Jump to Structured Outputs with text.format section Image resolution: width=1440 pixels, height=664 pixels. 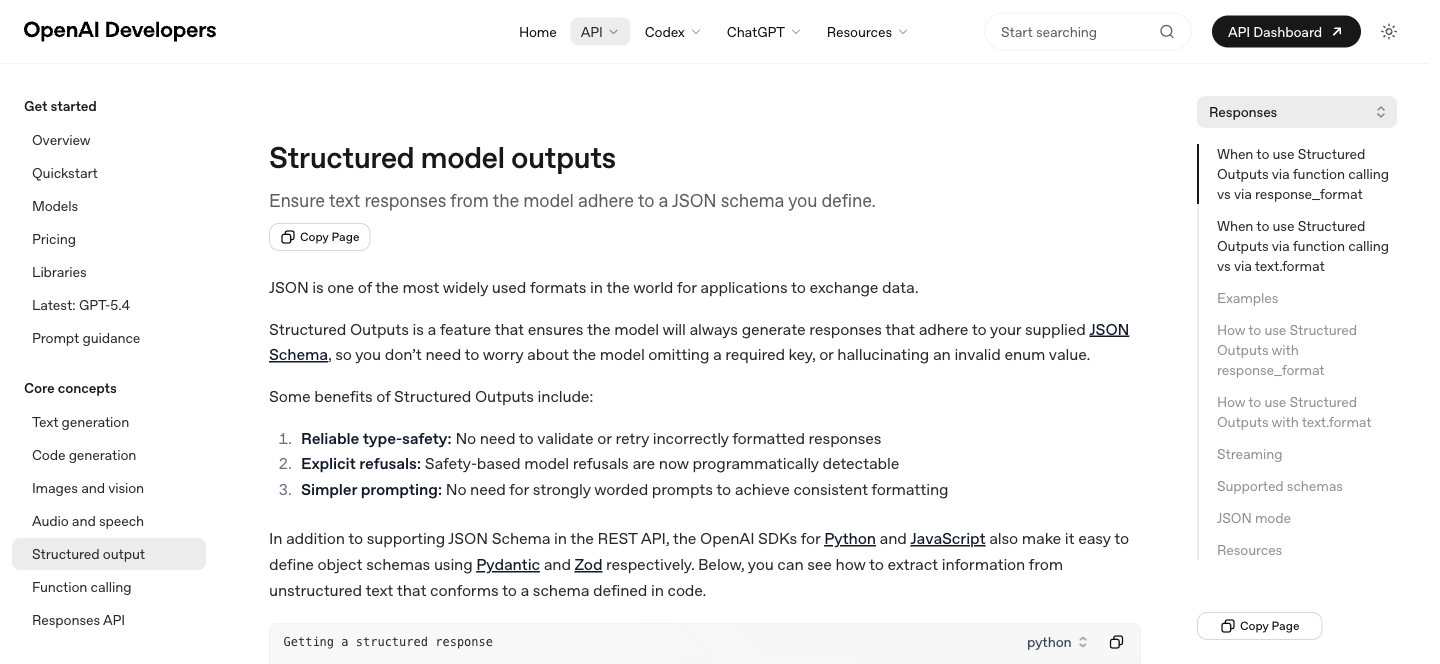1294,412
